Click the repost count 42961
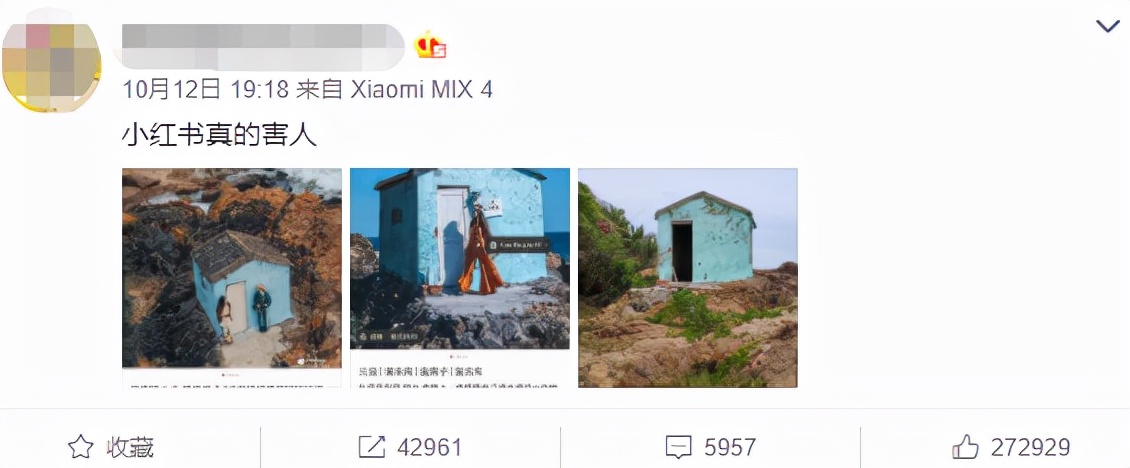Image resolution: width=1130 pixels, height=468 pixels. click(430, 448)
